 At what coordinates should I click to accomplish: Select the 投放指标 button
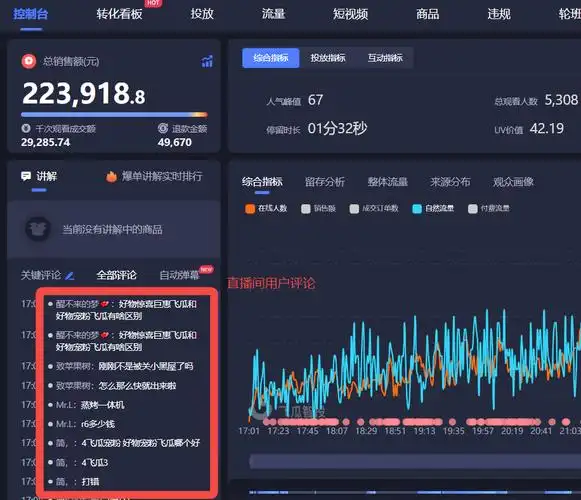pos(328,58)
